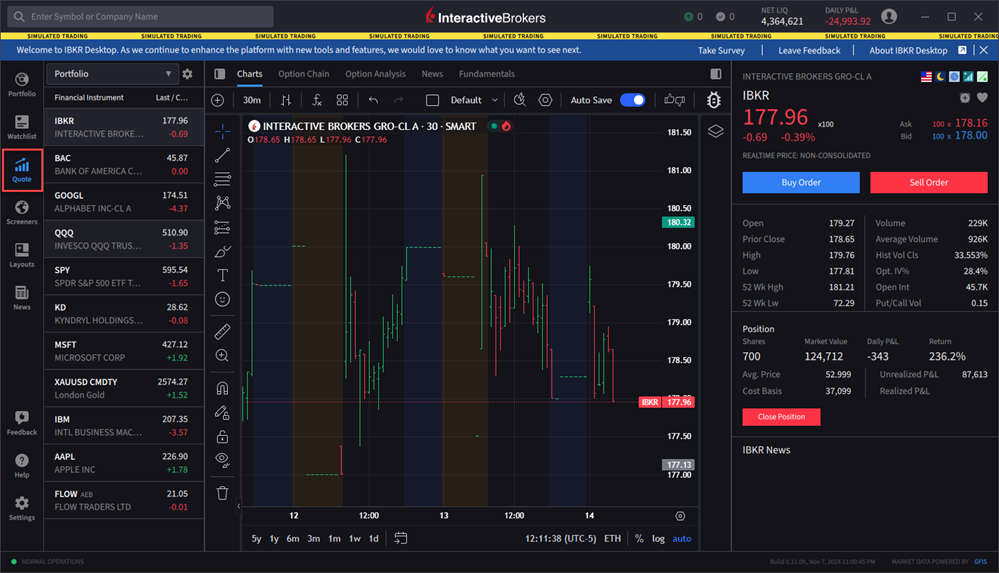Click the symbol search input field
The height and width of the screenshot is (573, 999).
coord(141,17)
